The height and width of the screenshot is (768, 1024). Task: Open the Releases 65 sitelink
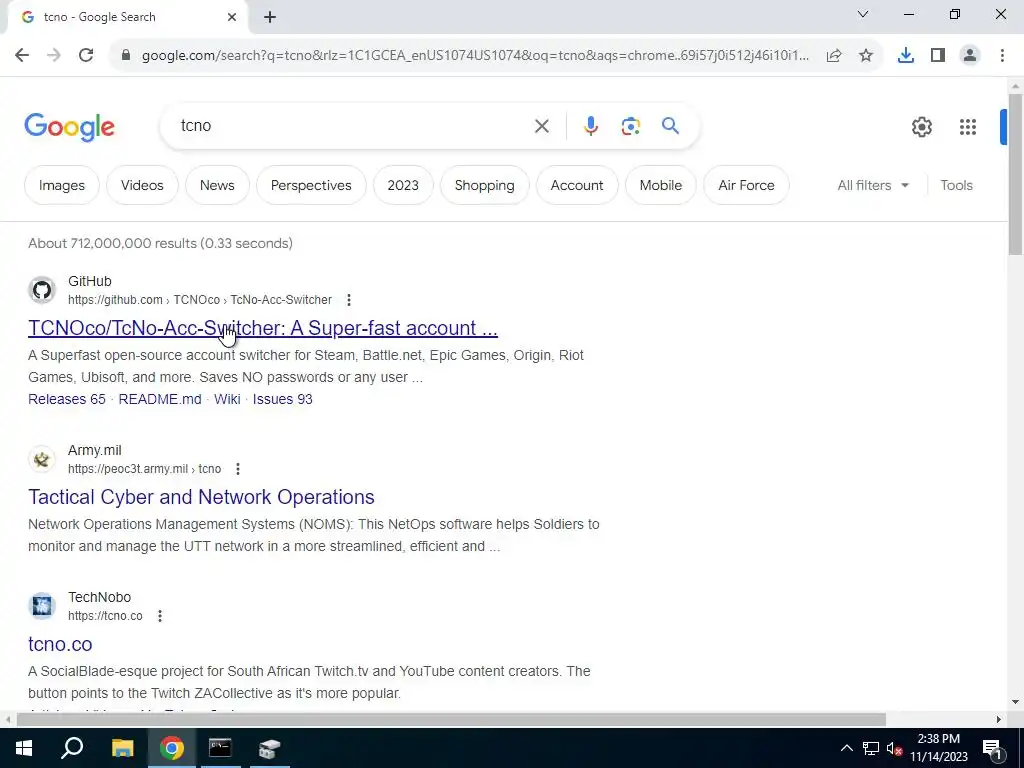pos(67,399)
